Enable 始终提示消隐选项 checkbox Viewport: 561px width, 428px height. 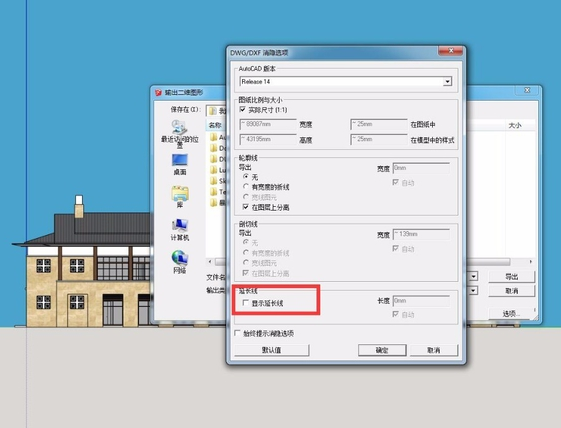tap(237, 333)
